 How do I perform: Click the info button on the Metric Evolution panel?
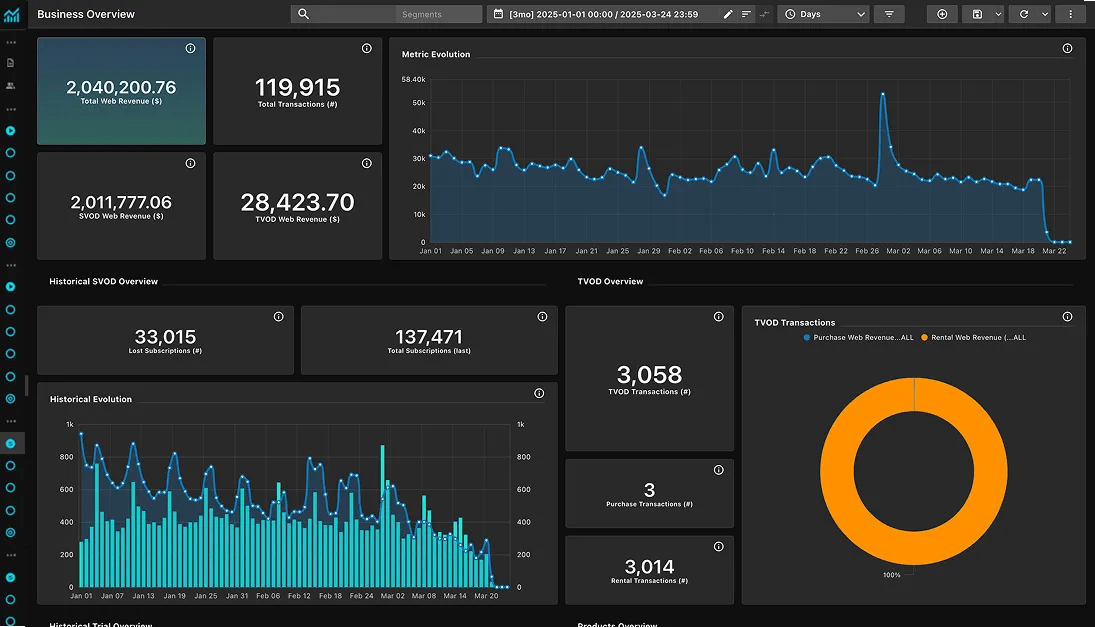[x=1070, y=47]
